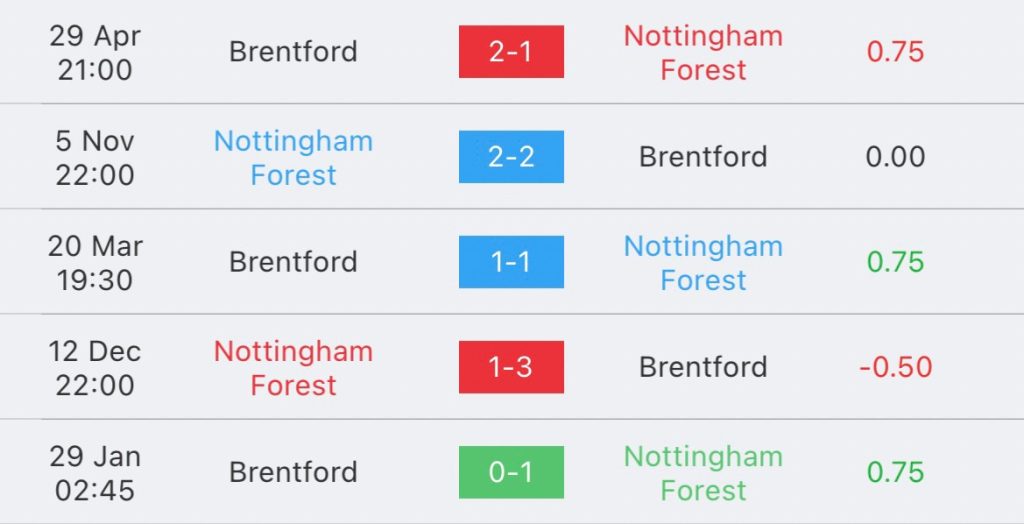This screenshot has height=524, width=1024.
Task: Open Brentford in the 5 Nov row
Action: point(703,157)
